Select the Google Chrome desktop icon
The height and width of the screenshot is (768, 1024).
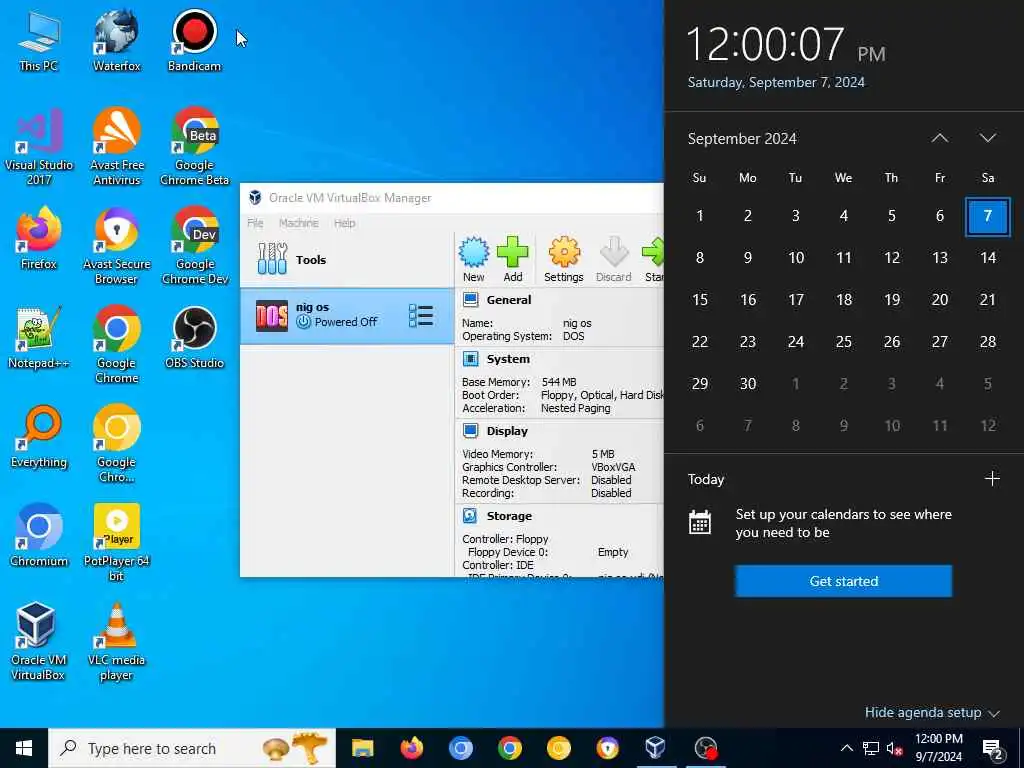tap(116, 345)
